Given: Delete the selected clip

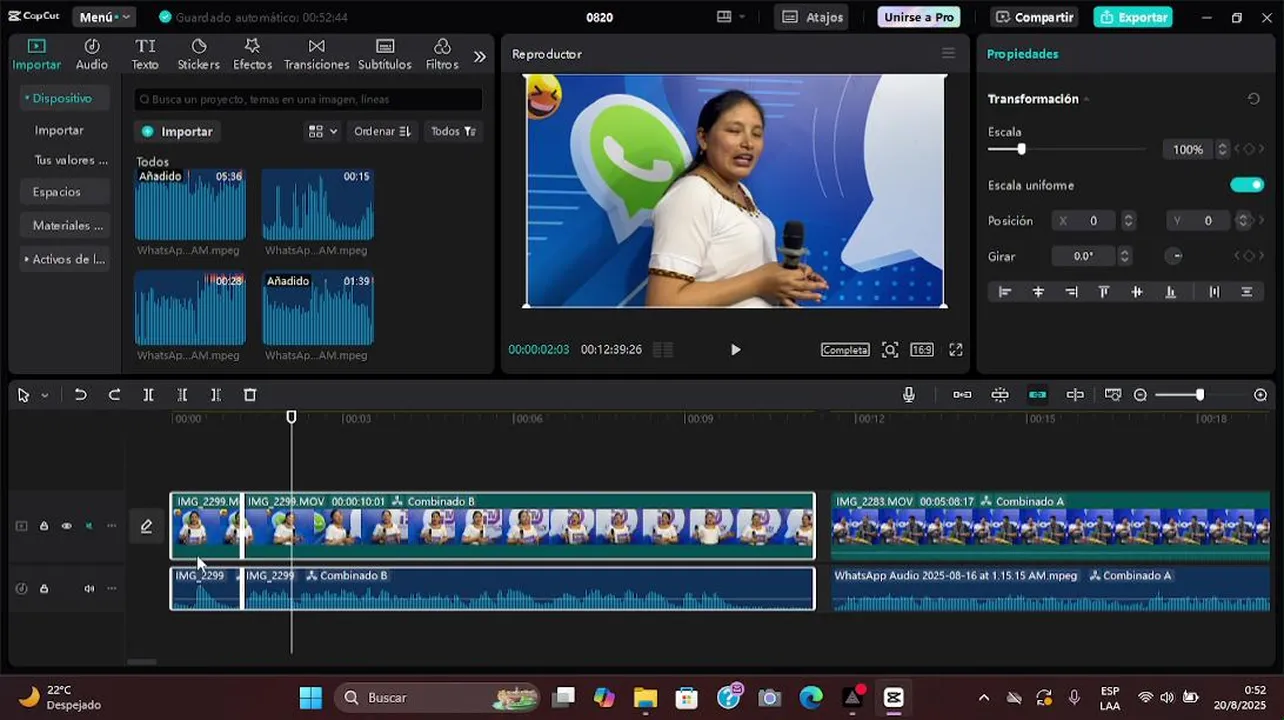Looking at the screenshot, I should click(x=250, y=395).
